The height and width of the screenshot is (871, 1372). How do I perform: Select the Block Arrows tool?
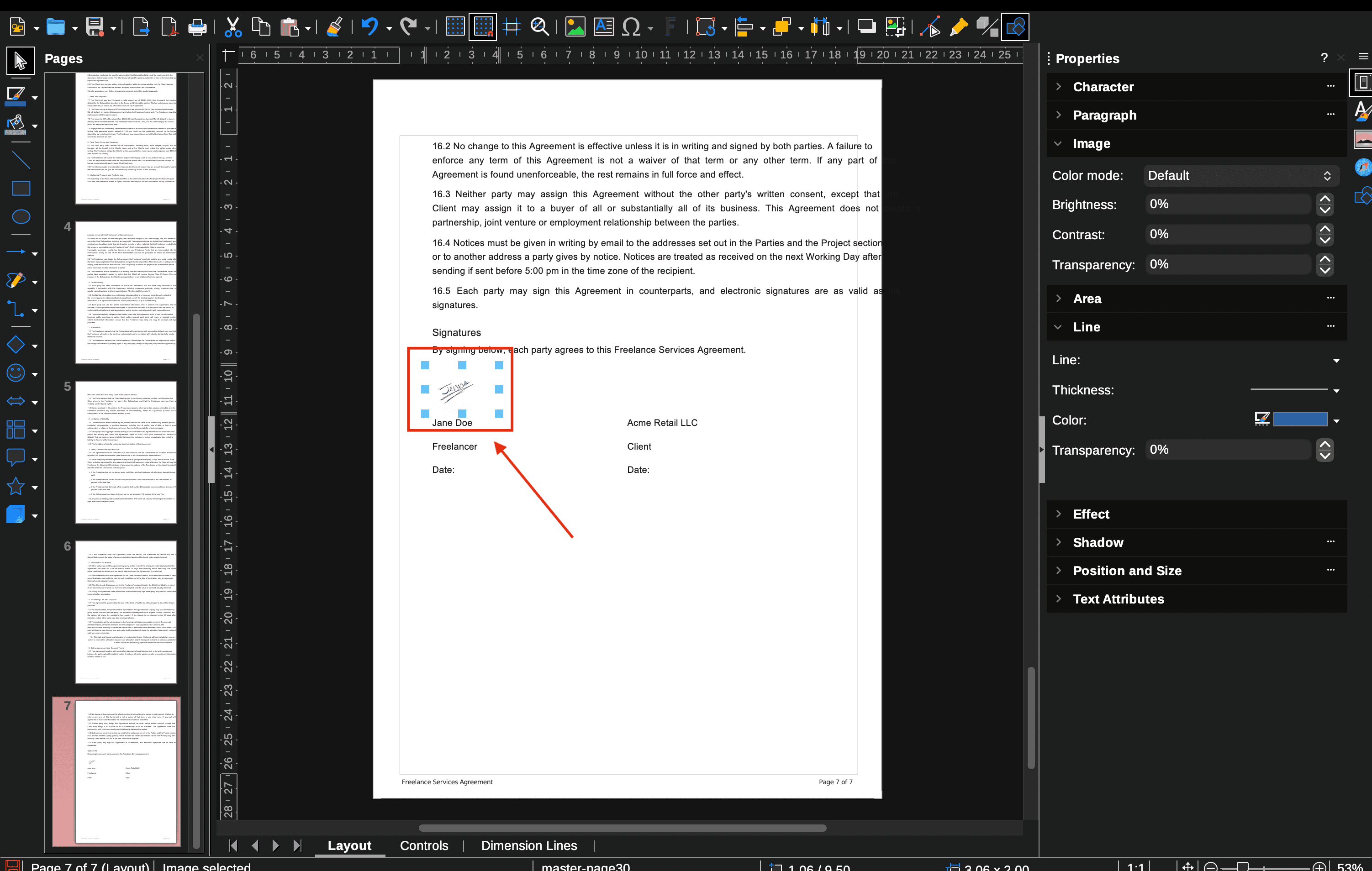[16, 402]
